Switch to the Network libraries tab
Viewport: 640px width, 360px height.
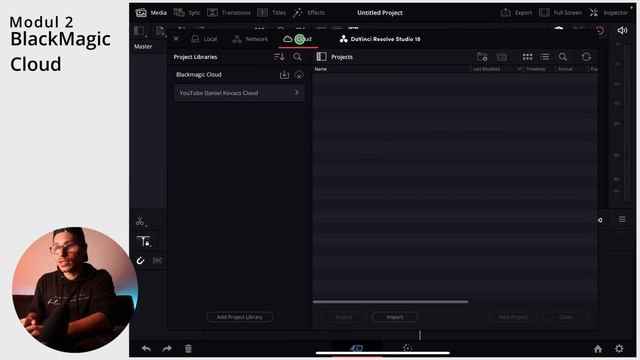pos(250,39)
